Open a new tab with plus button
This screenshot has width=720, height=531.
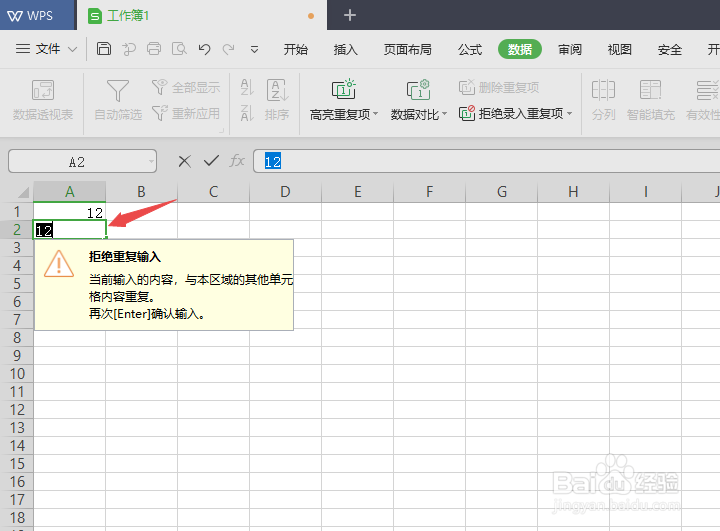pyautogui.click(x=350, y=16)
